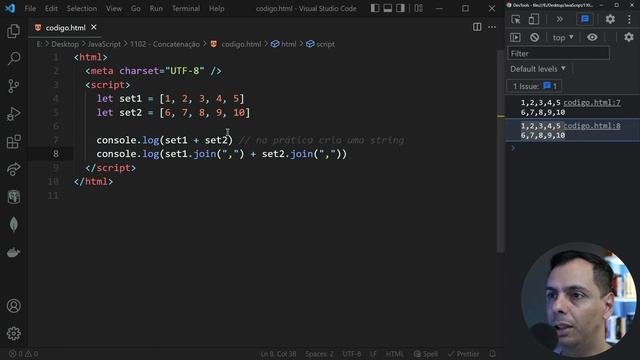This screenshot has height=360, width=640.
Task: Click JavaScript breadcrumb folder
Action: pyautogui.click(x=104, y=44)
